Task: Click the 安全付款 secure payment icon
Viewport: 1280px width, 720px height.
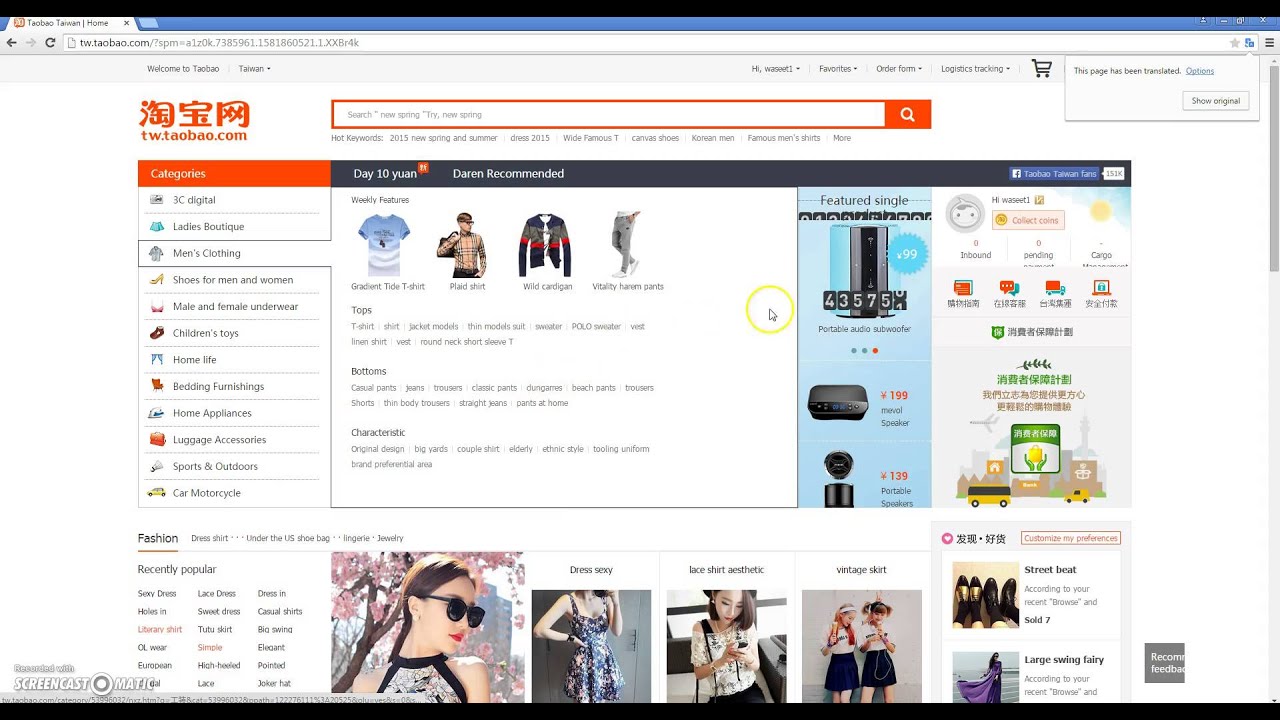Action: (x=1101, y=288)
